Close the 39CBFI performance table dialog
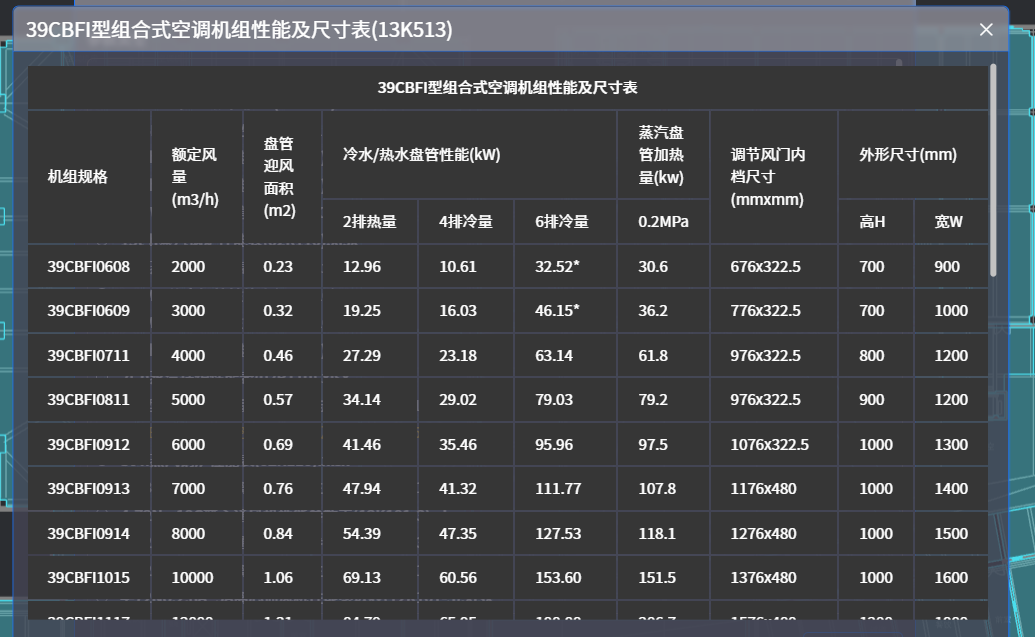This screenshot has height=637, width=1035. click(986, 30)
